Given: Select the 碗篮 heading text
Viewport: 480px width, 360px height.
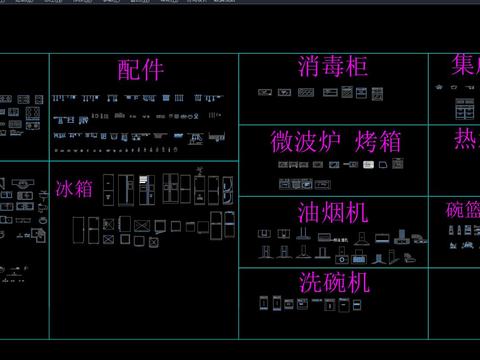Looking at the screenshot, I should point(463,210).
